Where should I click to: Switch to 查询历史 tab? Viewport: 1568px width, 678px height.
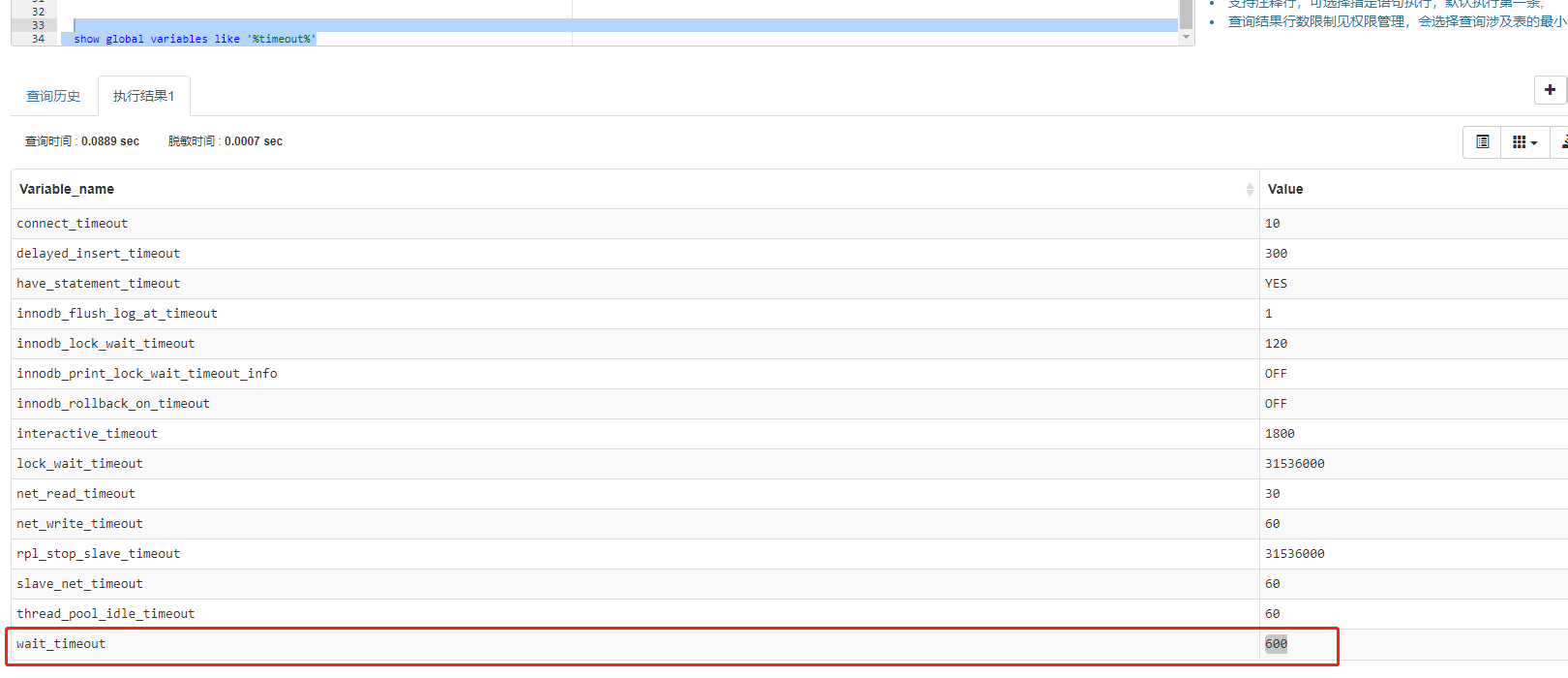[x=53, y=96]
